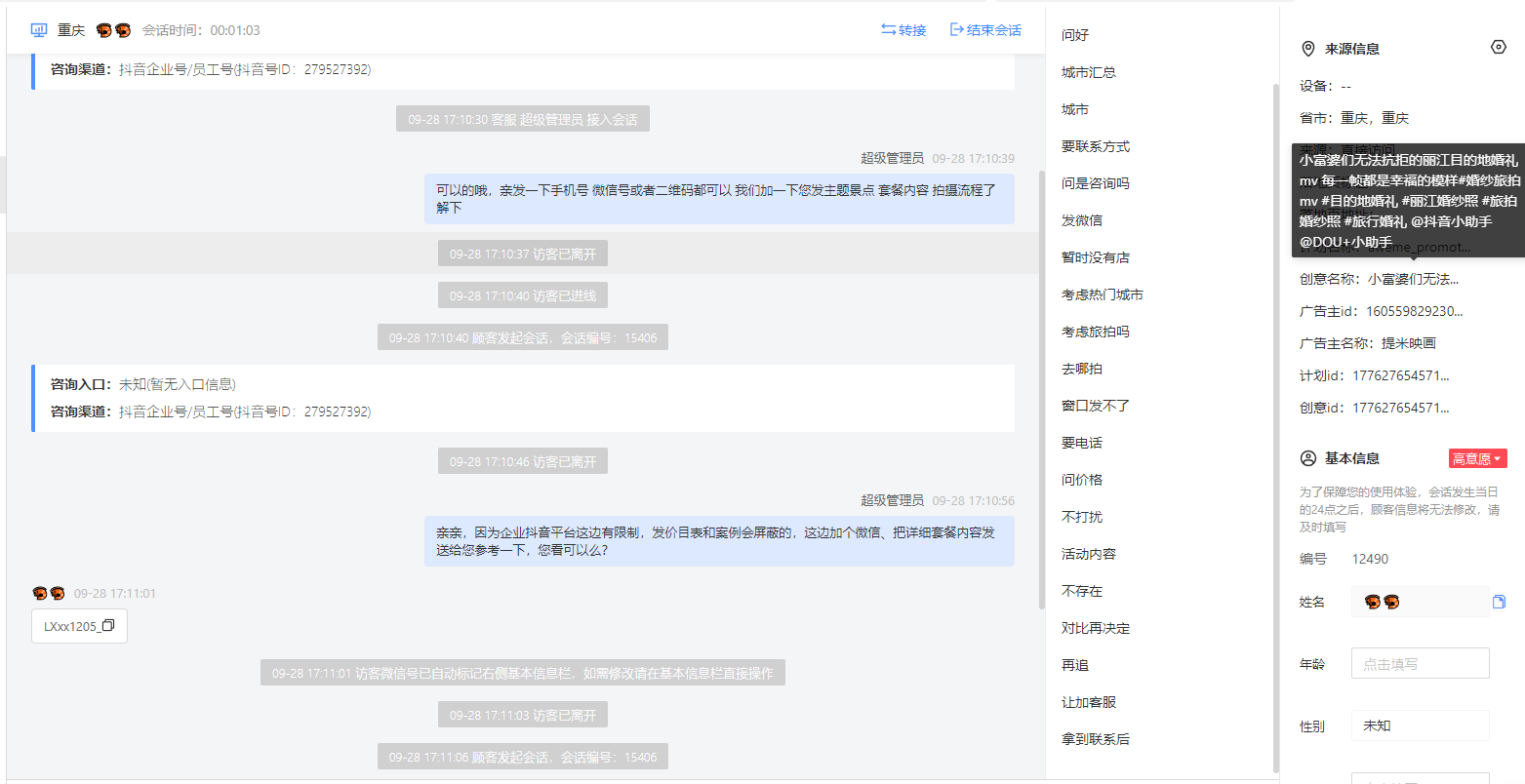Choose the 要电话 quick reply
The image size is (1525, 784).
coord(1082,443)
